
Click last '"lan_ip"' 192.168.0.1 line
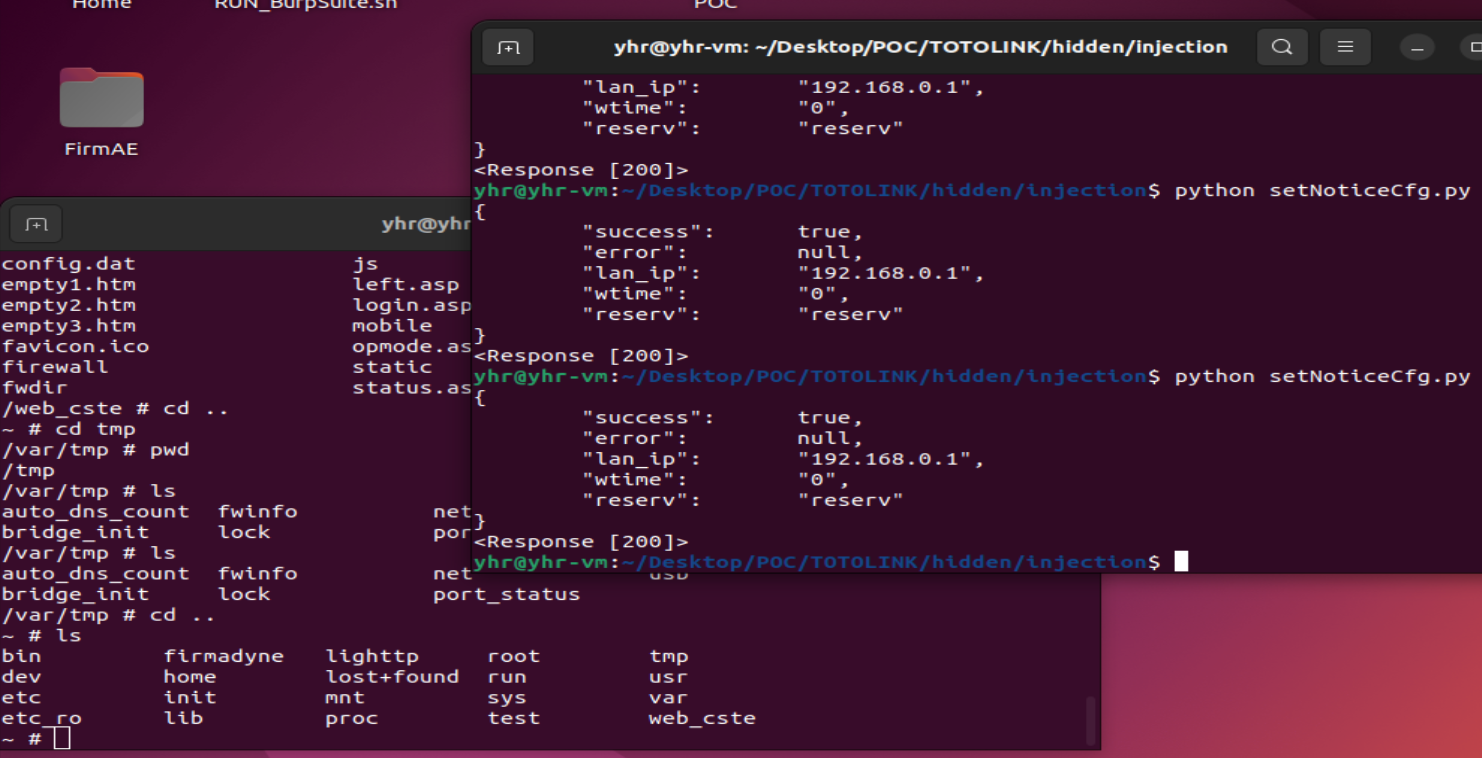(783, 459)
